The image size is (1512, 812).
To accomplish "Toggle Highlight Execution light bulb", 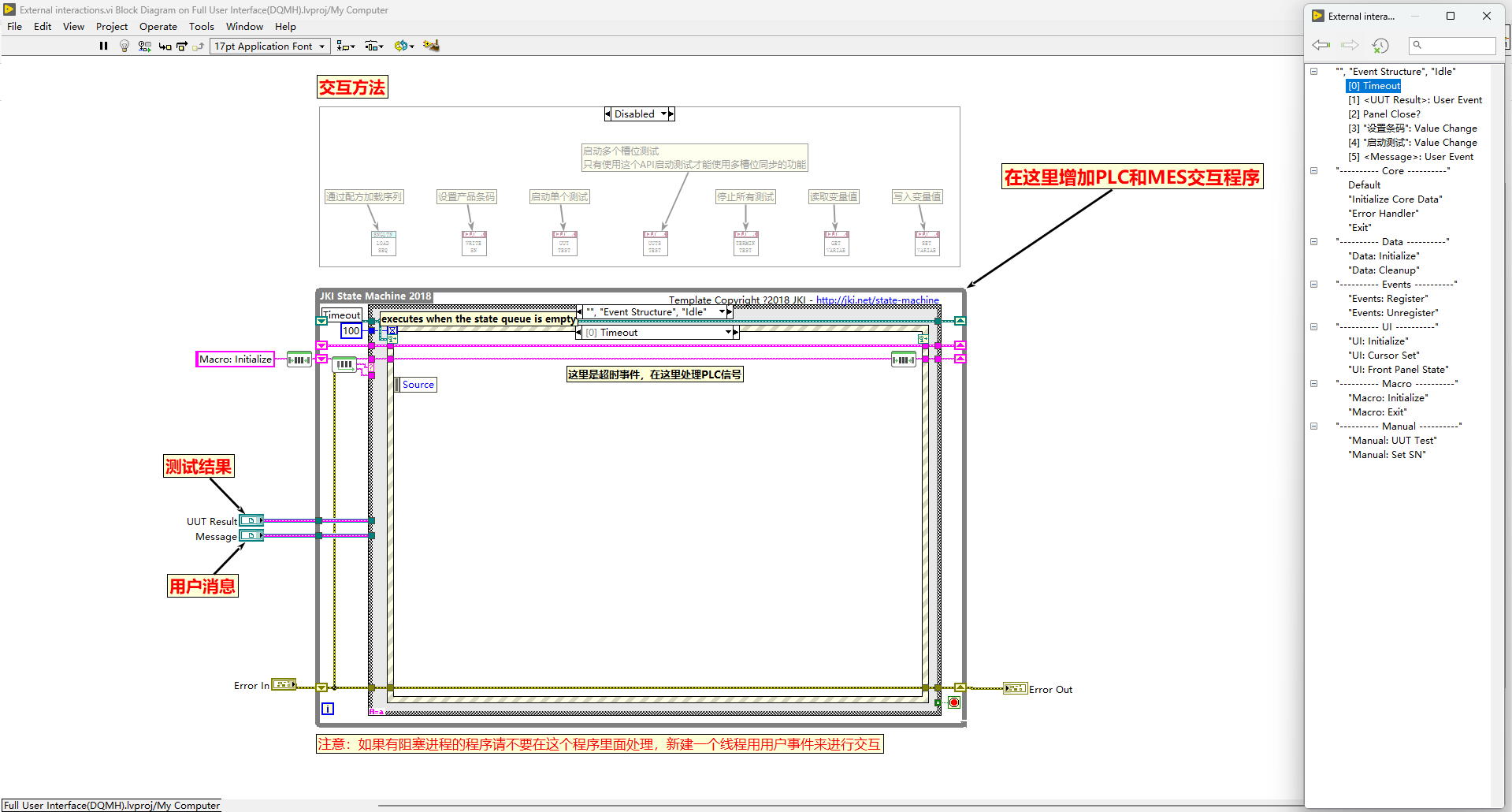I will [x=124, y=47].
